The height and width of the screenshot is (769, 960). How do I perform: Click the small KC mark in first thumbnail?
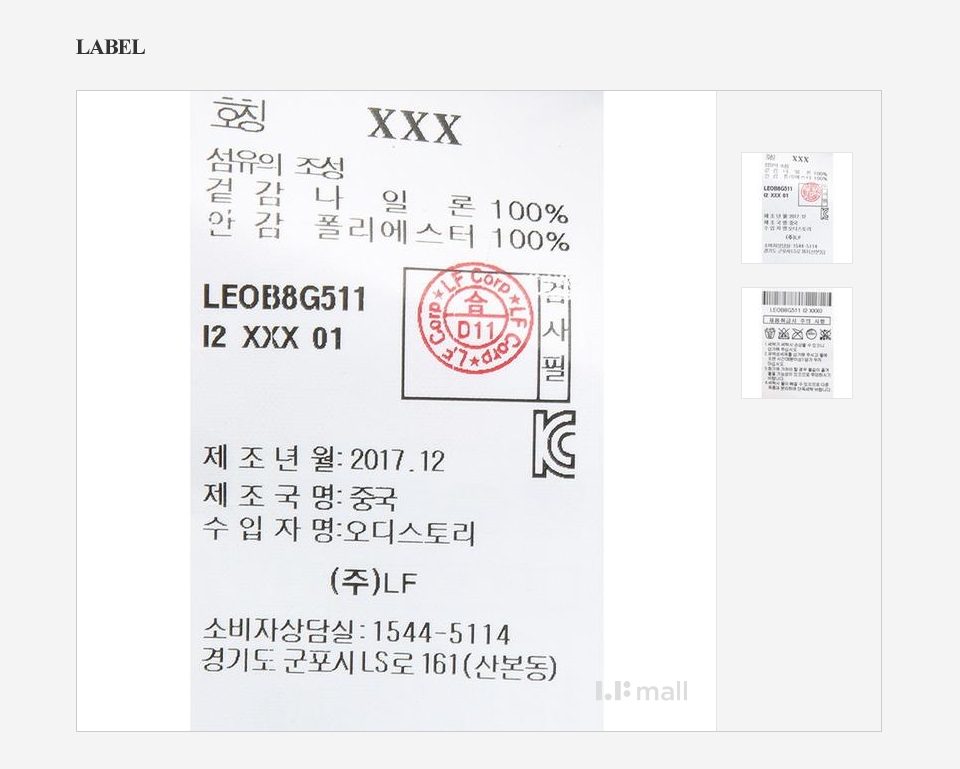(x=825, y=214)
